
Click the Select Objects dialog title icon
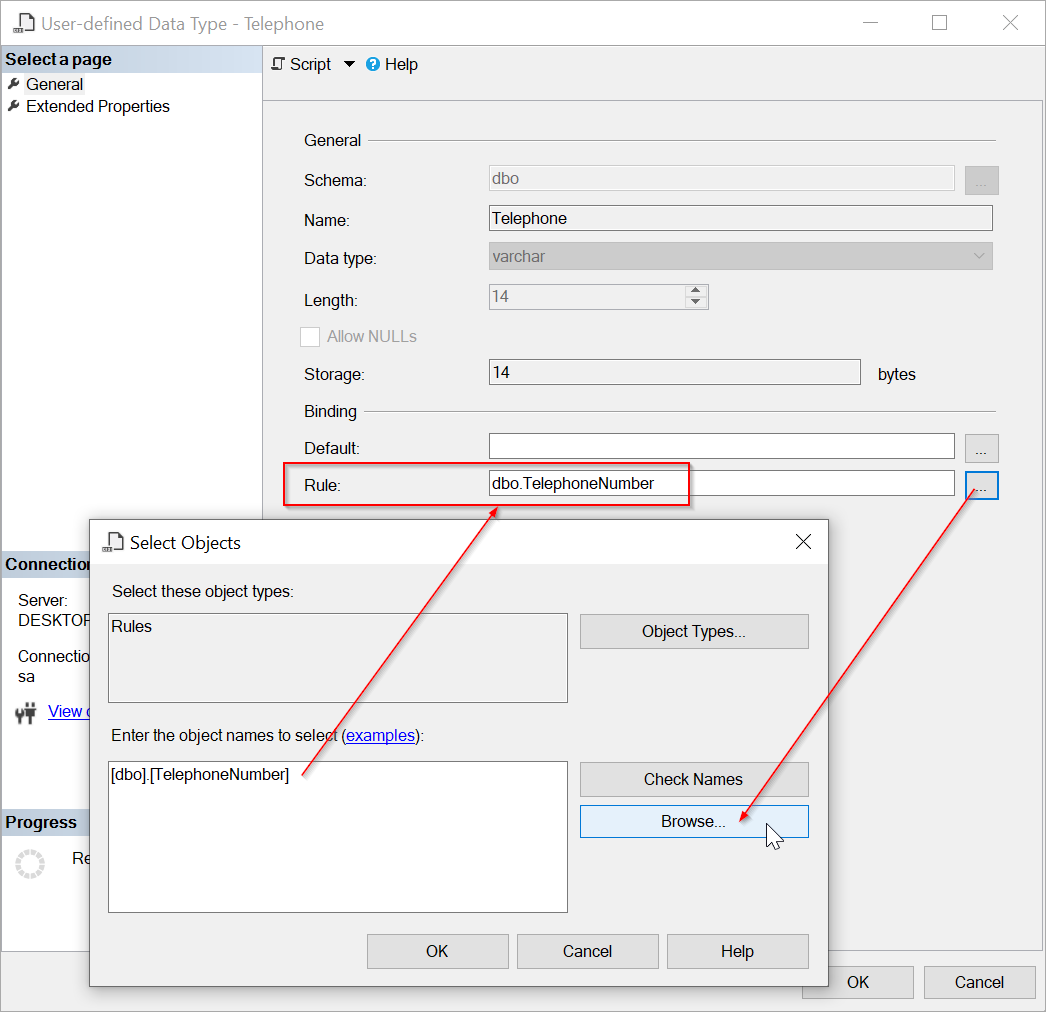point(113,542)
